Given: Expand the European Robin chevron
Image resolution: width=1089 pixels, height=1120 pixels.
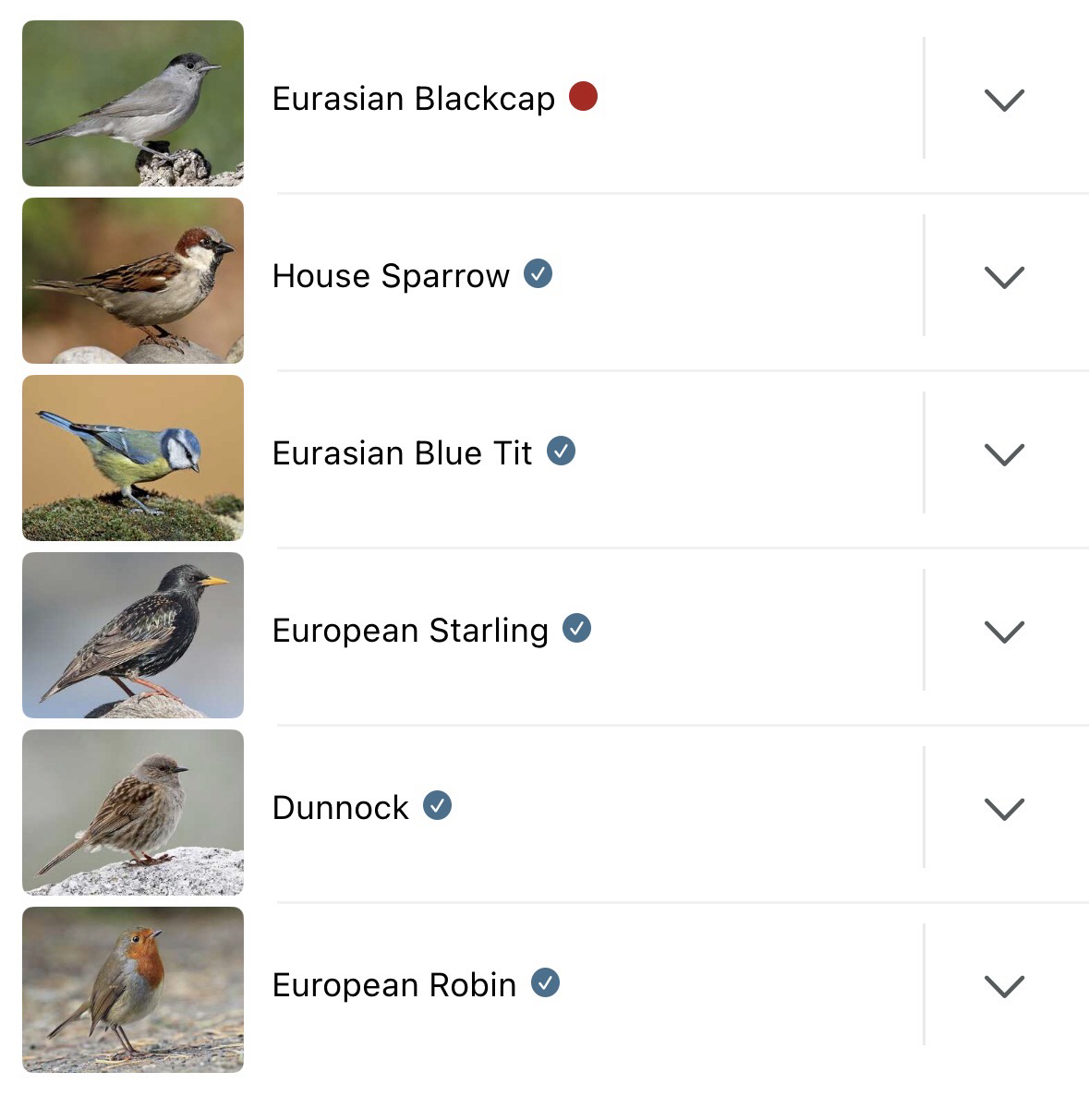Looking at the screenshot, I should [x=1004, y=986].
